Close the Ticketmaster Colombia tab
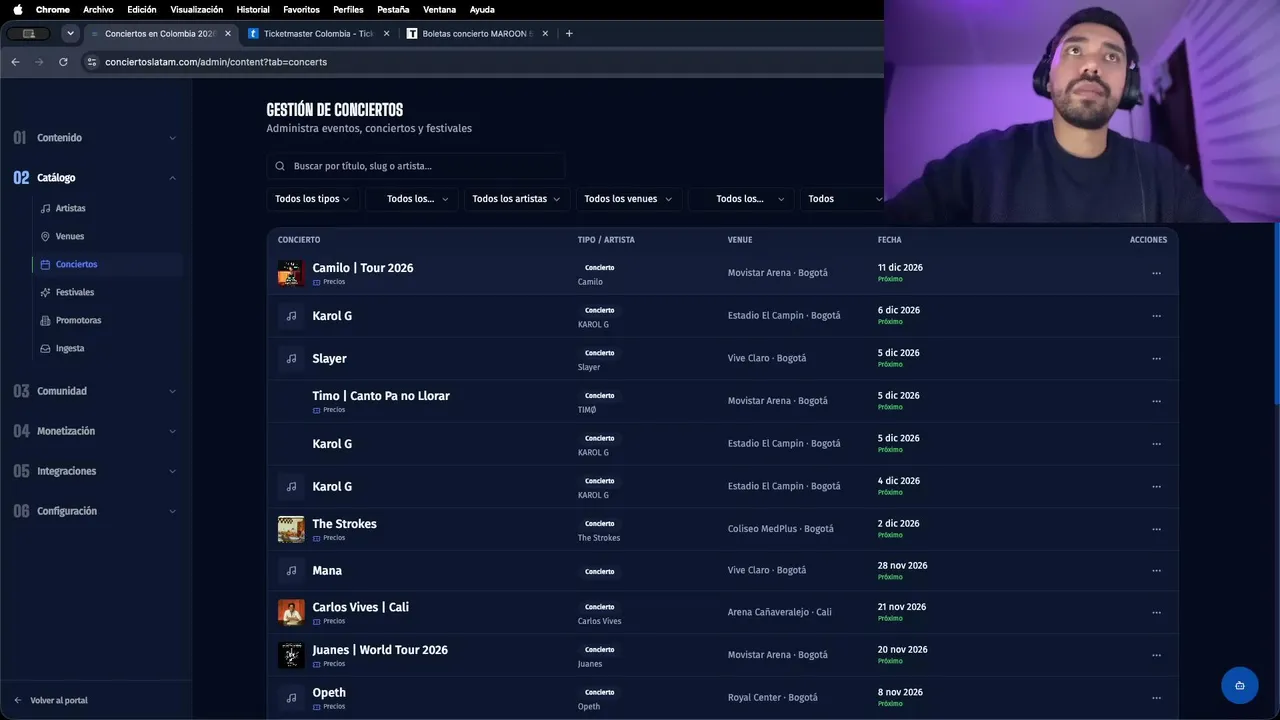This screenshot has width=1280, height=720. tap(386, 33)
